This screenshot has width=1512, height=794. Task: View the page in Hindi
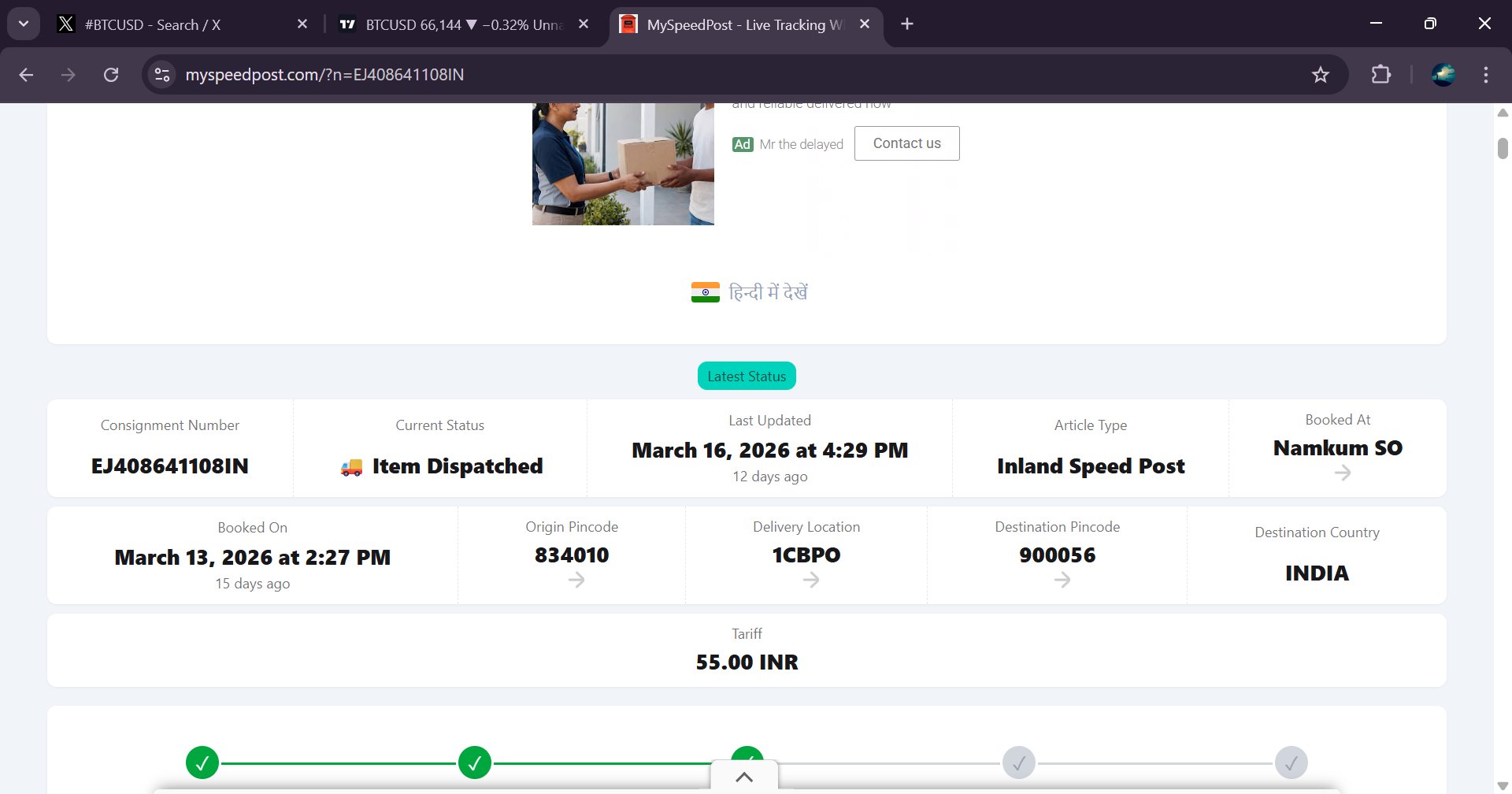[750, 292]
